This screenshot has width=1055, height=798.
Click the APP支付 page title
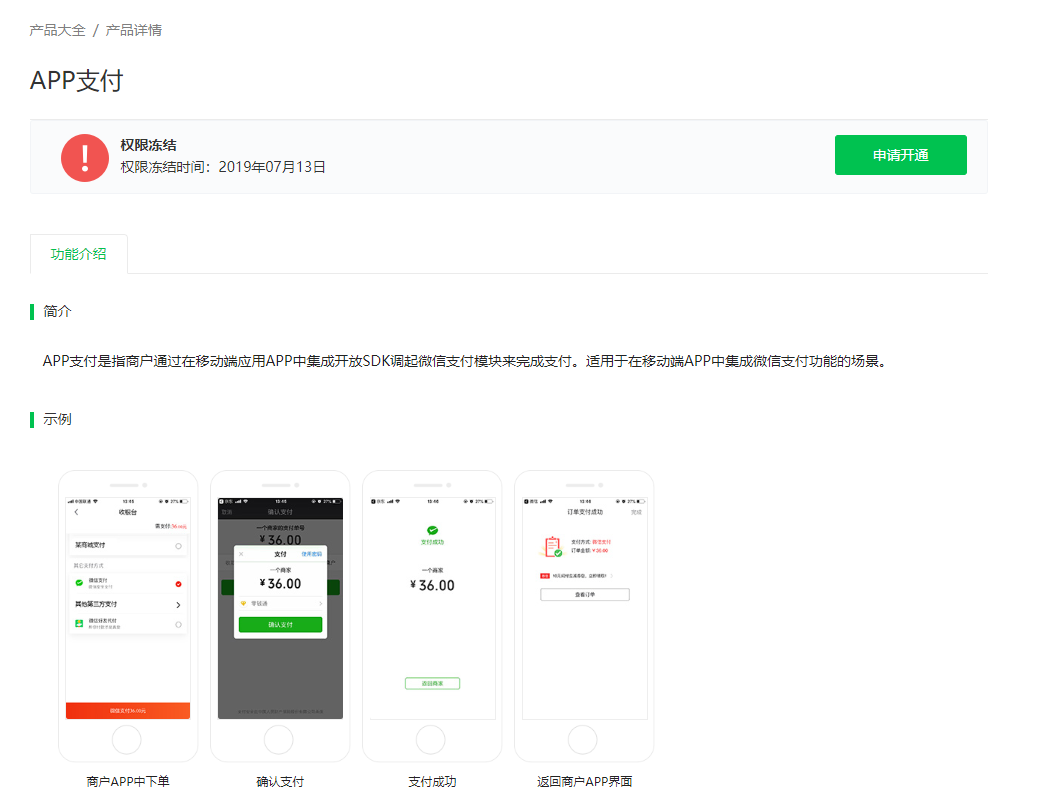point(77,81)
